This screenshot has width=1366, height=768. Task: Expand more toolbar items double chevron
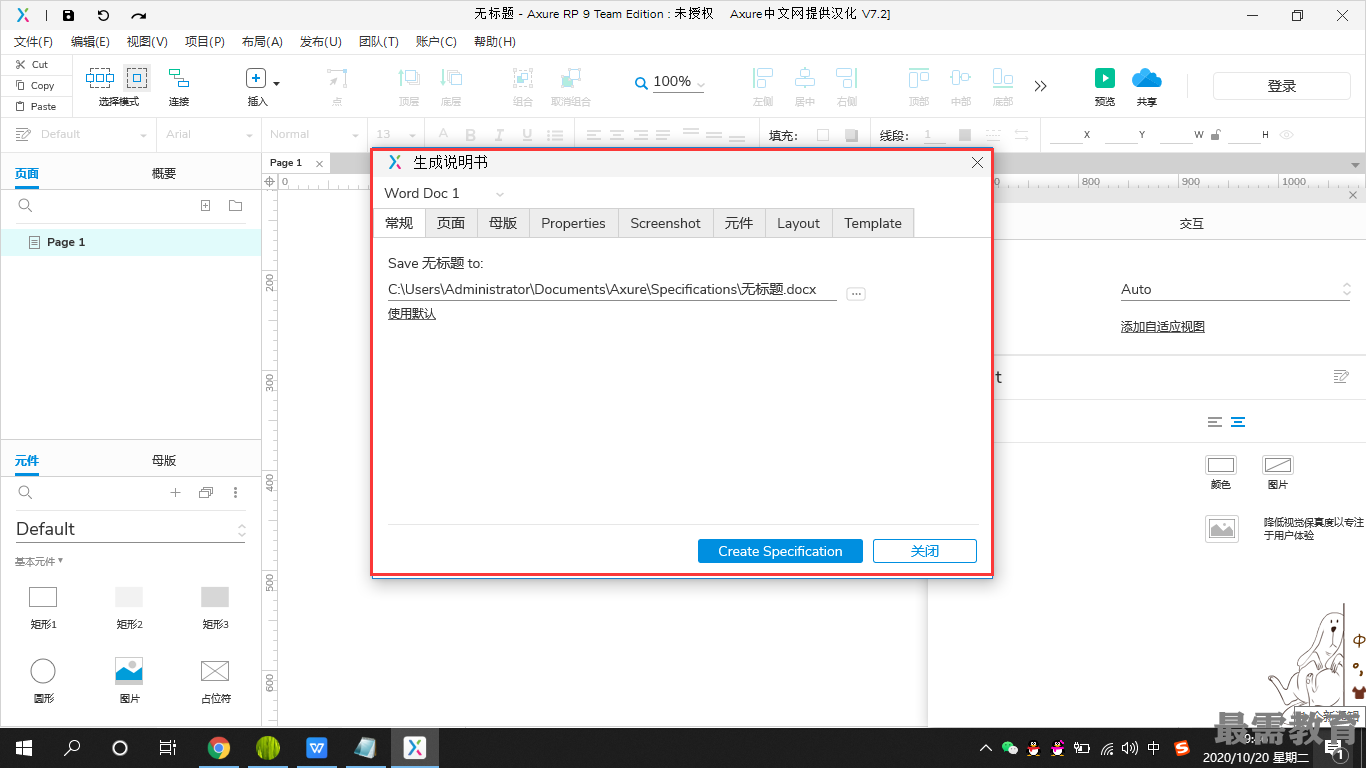[x=1041, y=86]
